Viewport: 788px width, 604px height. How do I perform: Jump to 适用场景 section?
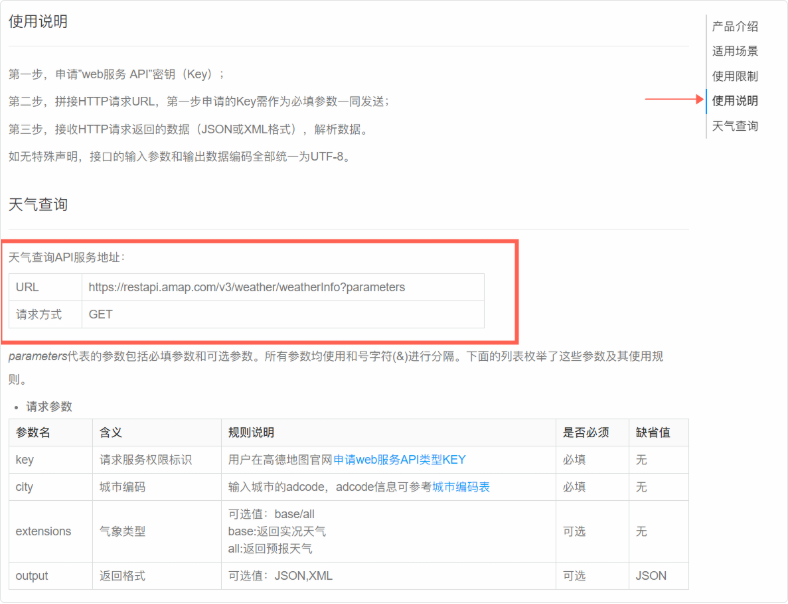click(x=735, y=51)
